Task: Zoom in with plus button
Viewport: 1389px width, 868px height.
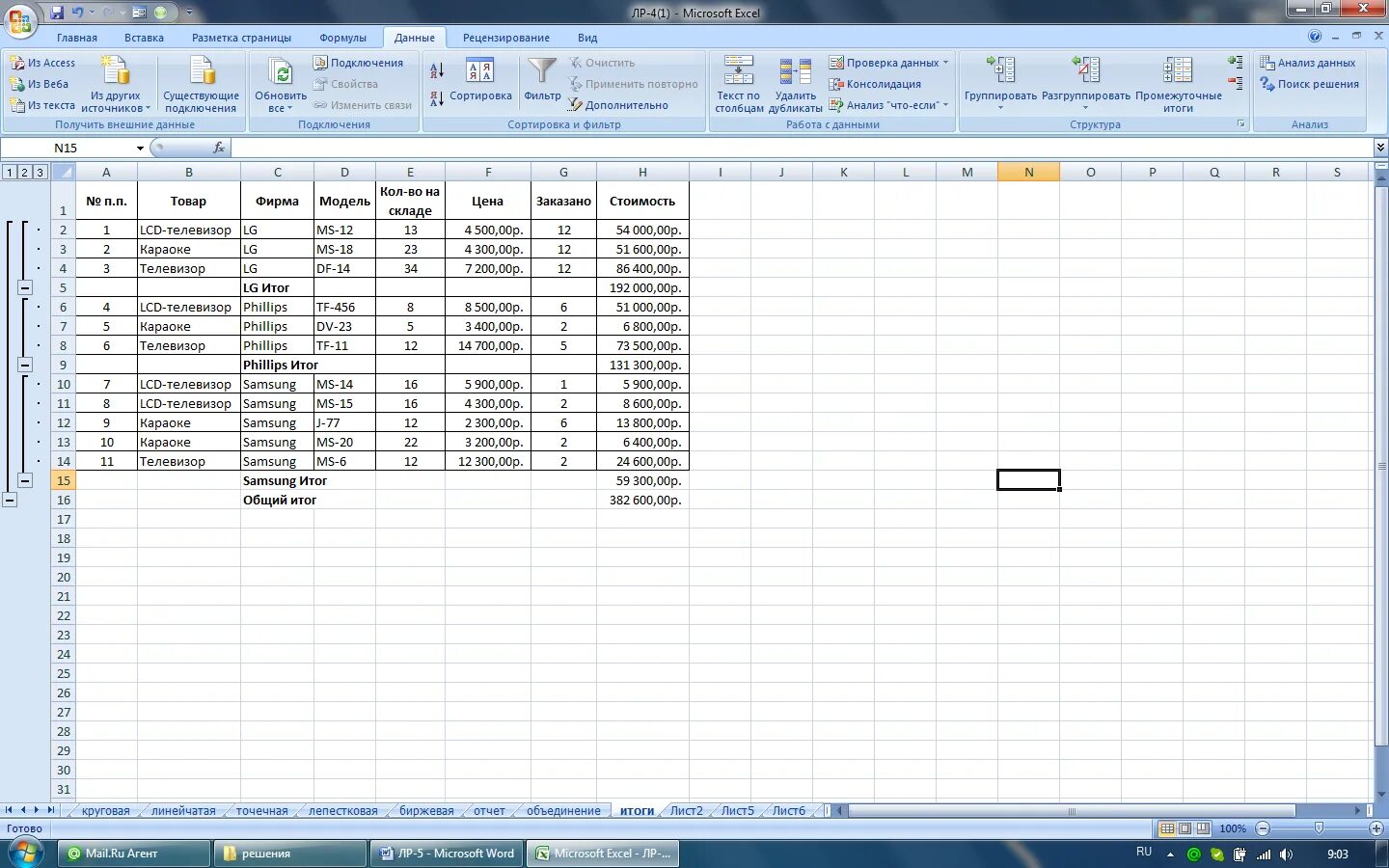Action: (1376, 828)
